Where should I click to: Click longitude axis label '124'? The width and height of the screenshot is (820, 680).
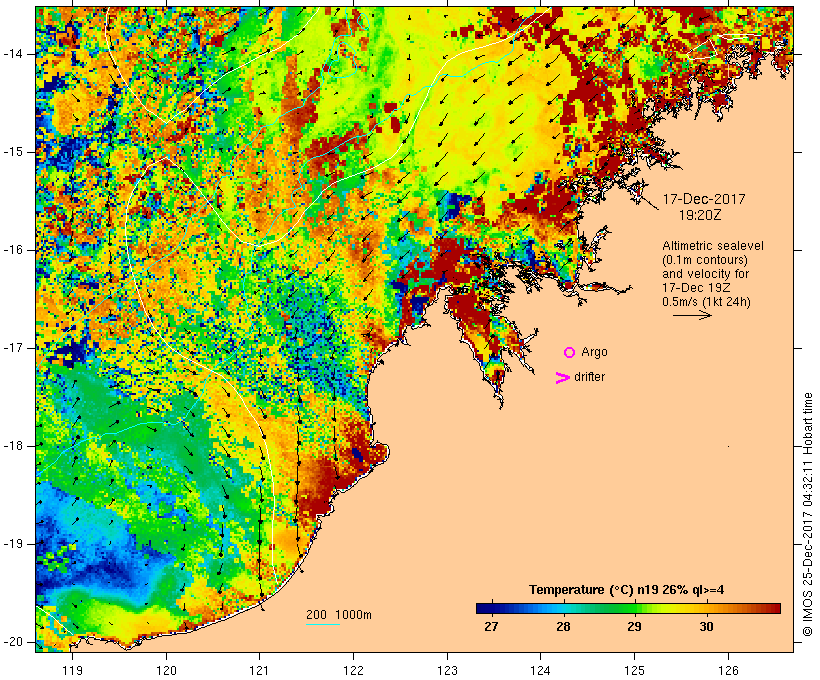click(x=541, y=671)
